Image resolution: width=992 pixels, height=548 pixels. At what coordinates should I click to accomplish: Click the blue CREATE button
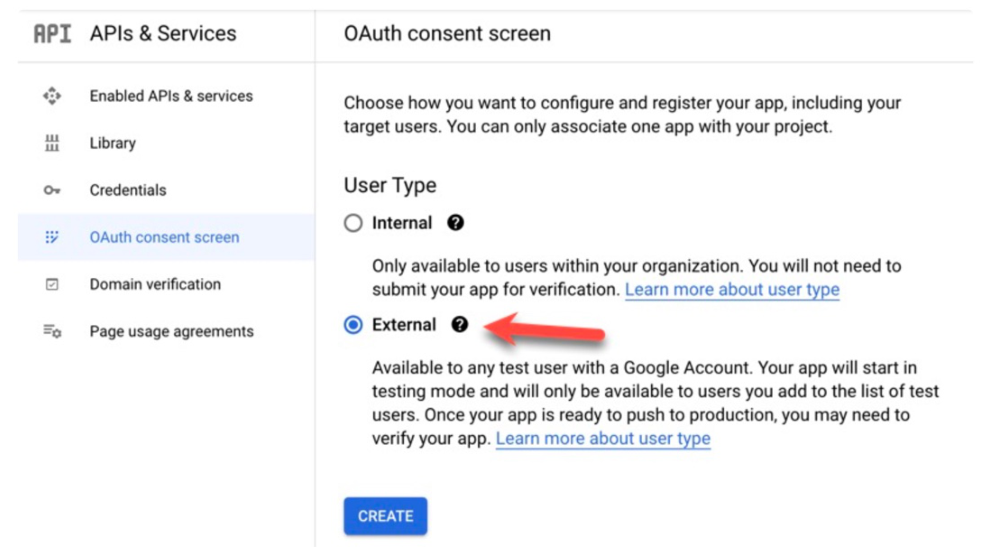[385, 516]
